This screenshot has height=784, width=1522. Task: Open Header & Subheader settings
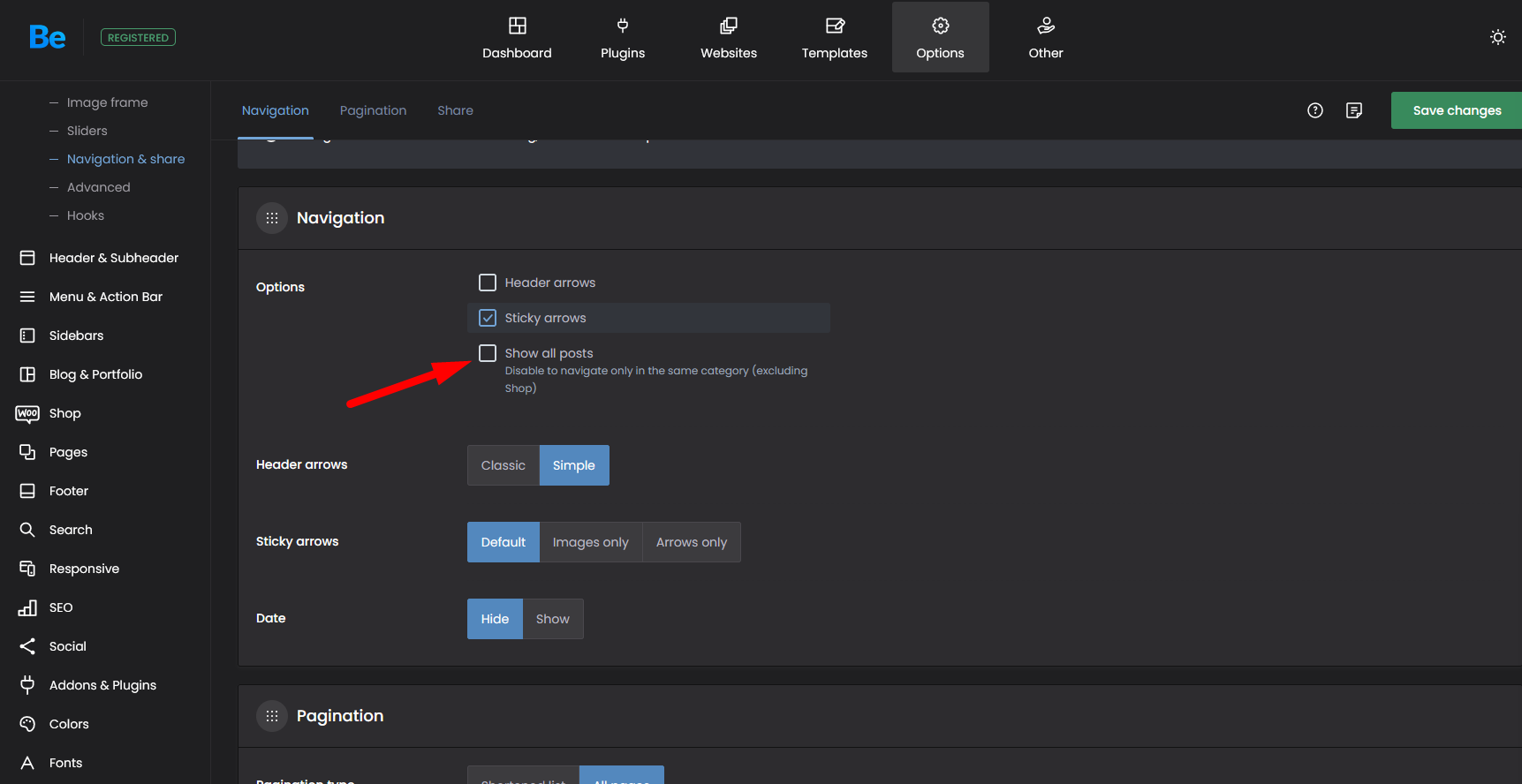coord(114,258)
